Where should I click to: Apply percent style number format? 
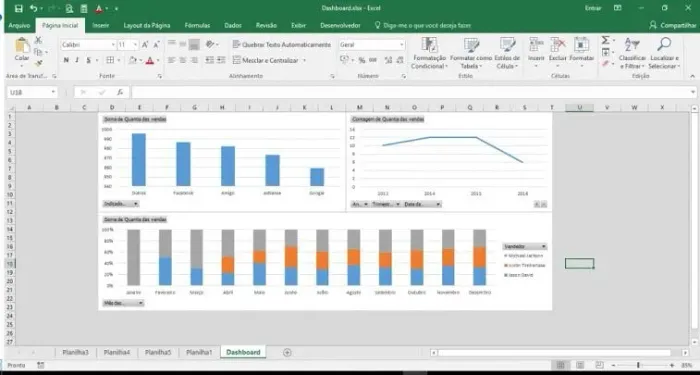[362, 60]
